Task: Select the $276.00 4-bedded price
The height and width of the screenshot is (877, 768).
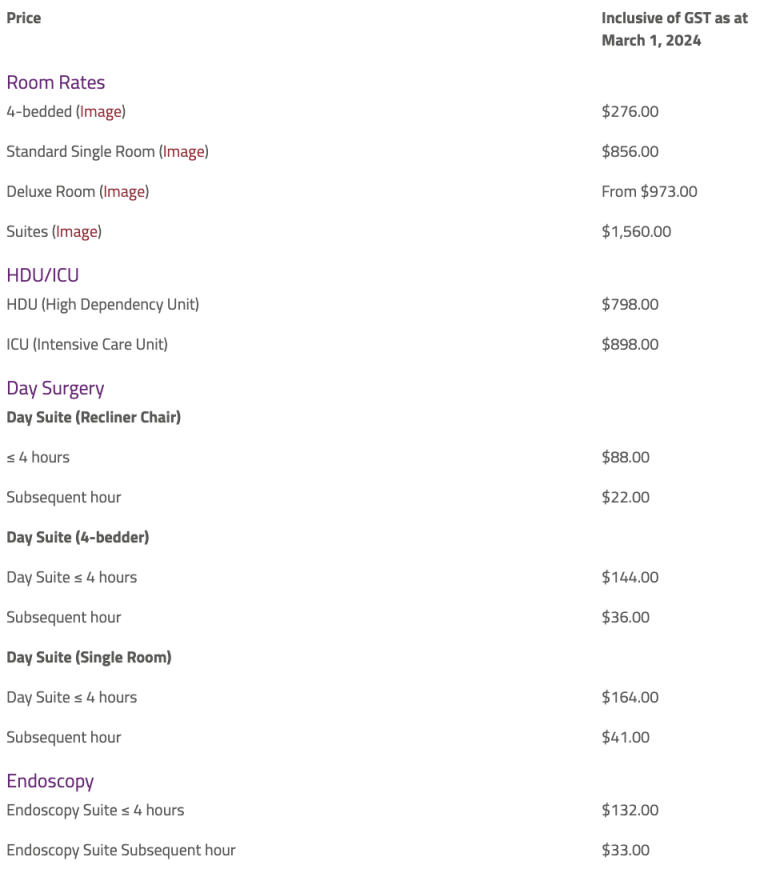Action: tap(630, 112)
